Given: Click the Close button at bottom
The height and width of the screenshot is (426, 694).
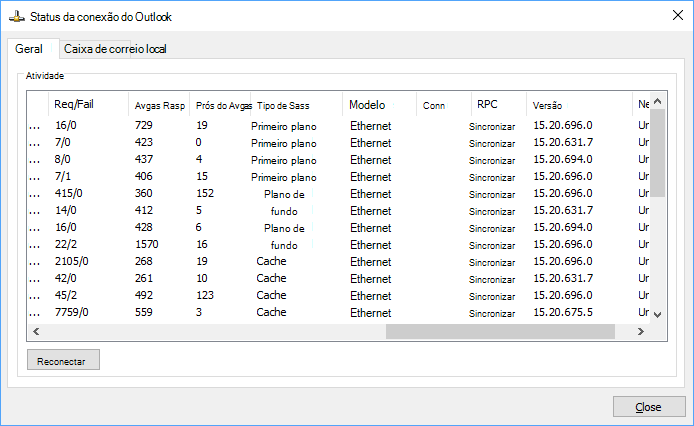Looking at the screenshot, I should (x=649, y=407).
